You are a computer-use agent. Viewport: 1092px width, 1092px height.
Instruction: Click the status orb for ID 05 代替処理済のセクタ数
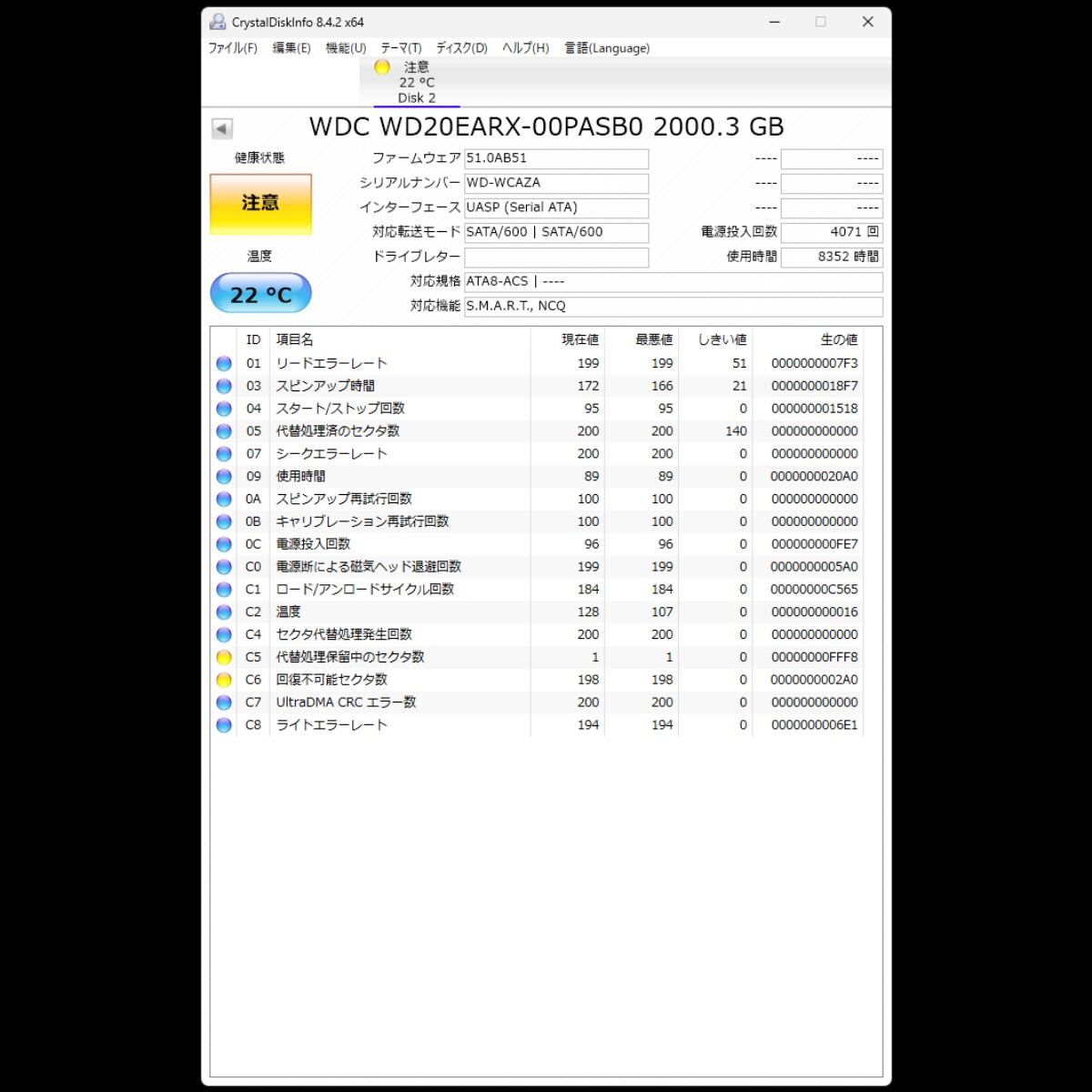click(x=224, y=431)
